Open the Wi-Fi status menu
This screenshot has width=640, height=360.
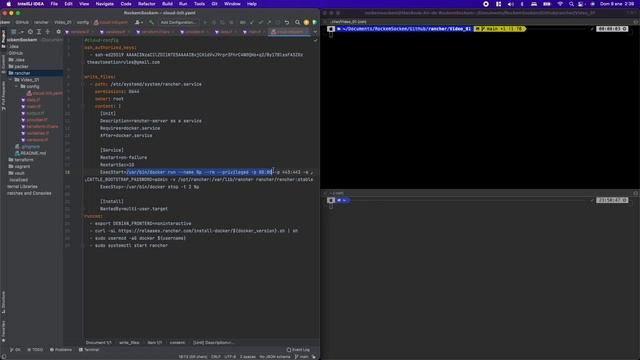560,4
